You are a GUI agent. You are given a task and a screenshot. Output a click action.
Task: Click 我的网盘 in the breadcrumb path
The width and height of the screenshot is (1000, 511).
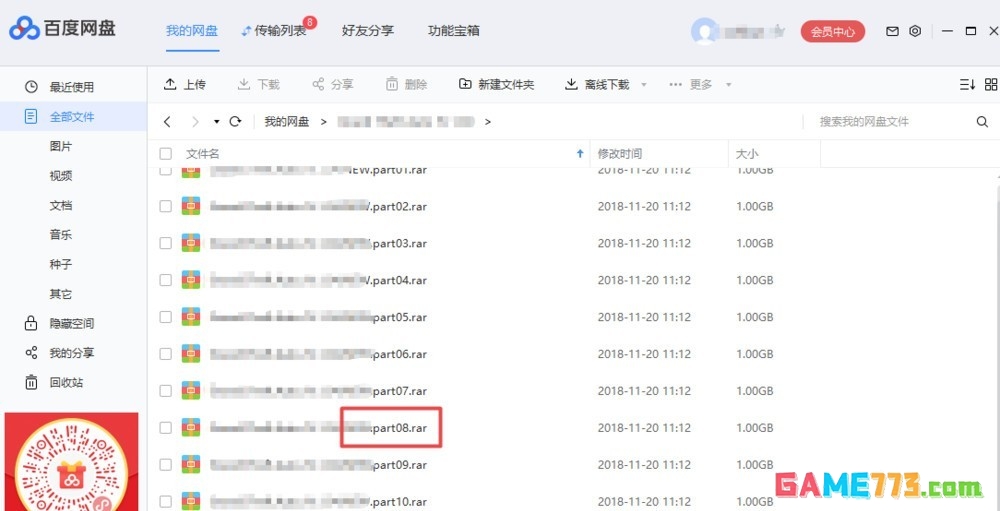[x=287, y=121]
